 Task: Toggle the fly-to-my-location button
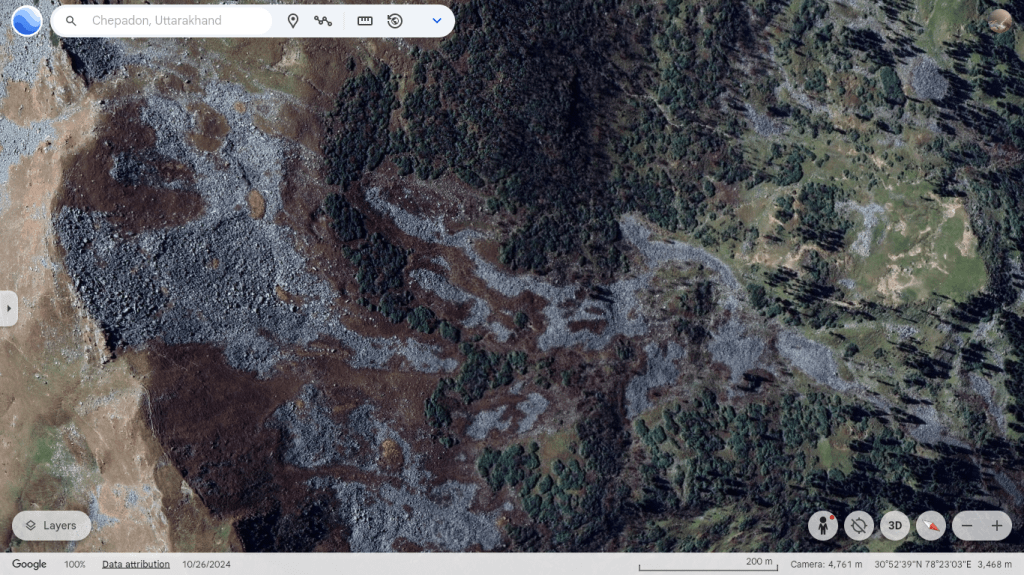point(859,525)
